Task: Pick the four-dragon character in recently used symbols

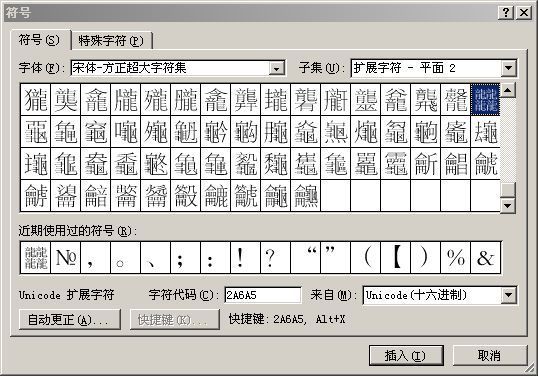Action: pyautogui.click(x=35, y=257)
